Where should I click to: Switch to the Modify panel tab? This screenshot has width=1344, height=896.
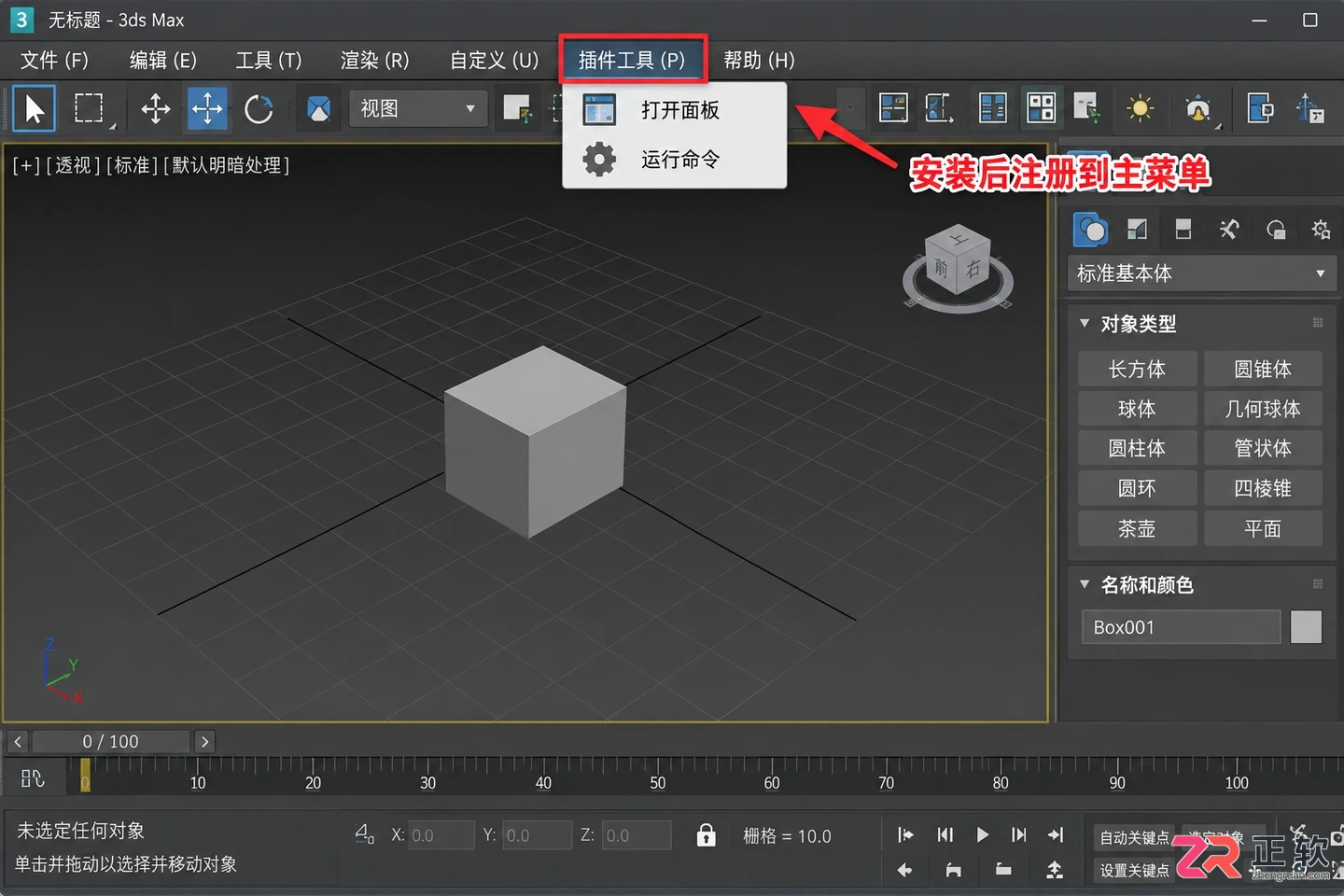click(1137, 230)
